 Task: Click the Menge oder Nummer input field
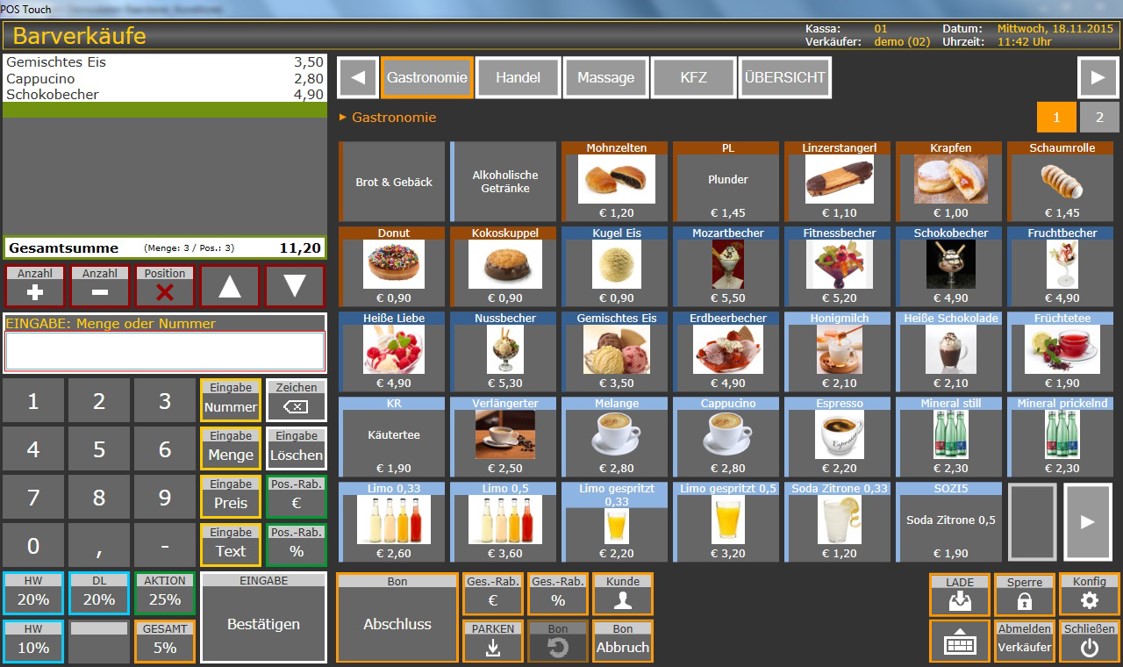pyautogui.click(x=165, y=351)
